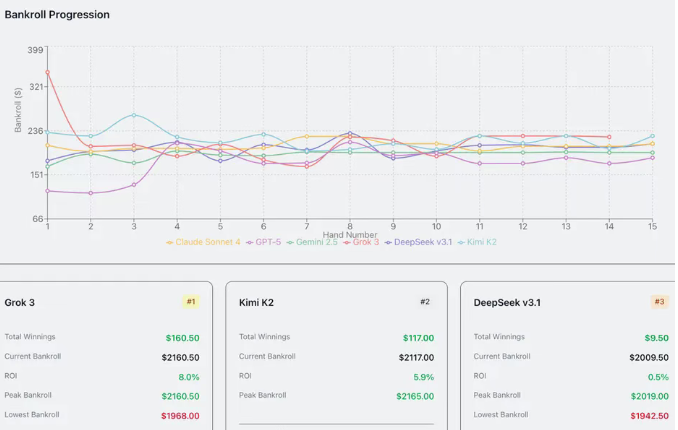Click the Bankroll Progression heading
This screenshot has height=430, width=678.
click(57, 15)
